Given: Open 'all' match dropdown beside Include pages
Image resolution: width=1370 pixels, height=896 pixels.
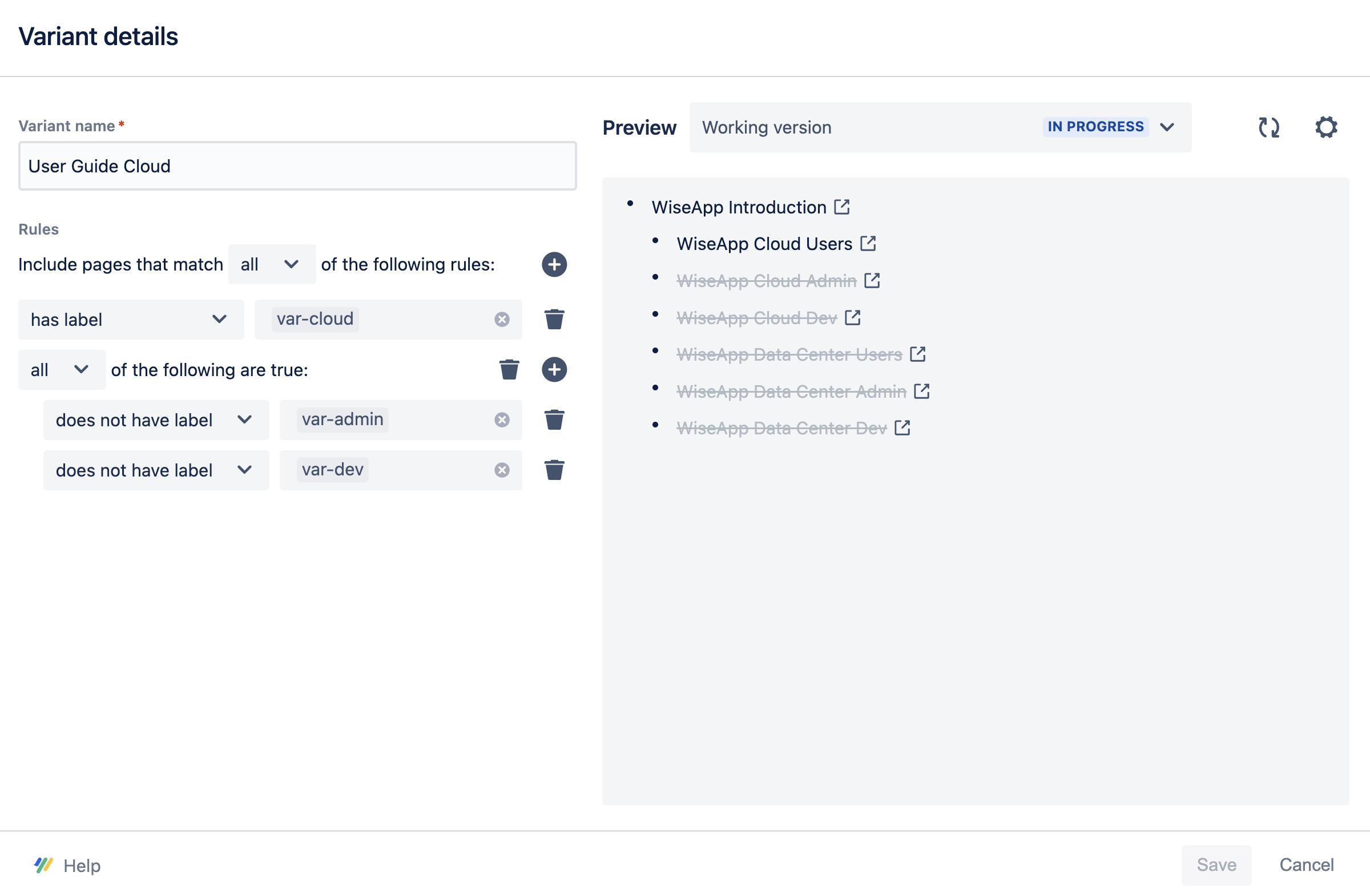Looking at the screenshot, I should coord(271,264).
